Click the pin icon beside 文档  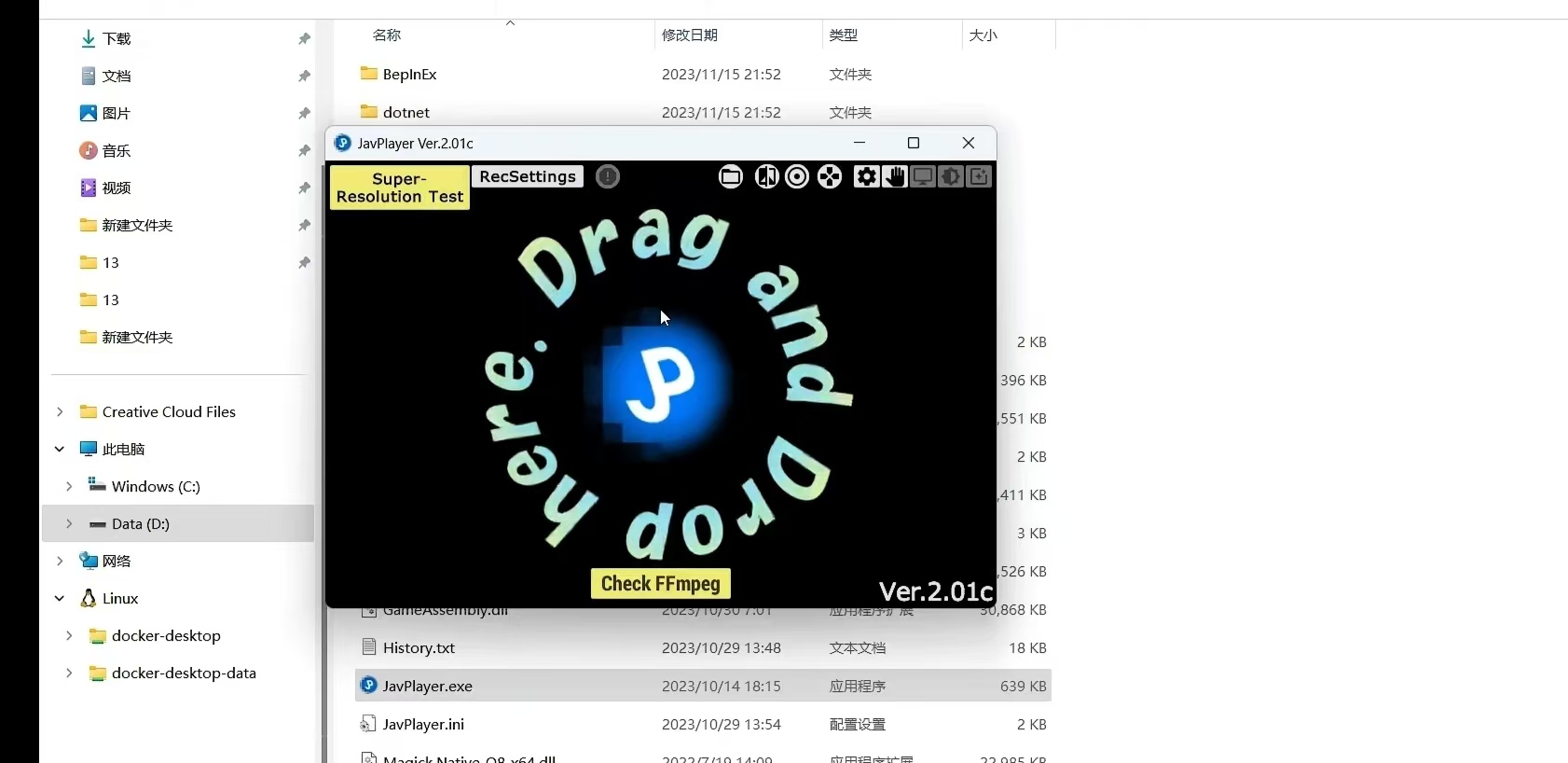point(304,76)
